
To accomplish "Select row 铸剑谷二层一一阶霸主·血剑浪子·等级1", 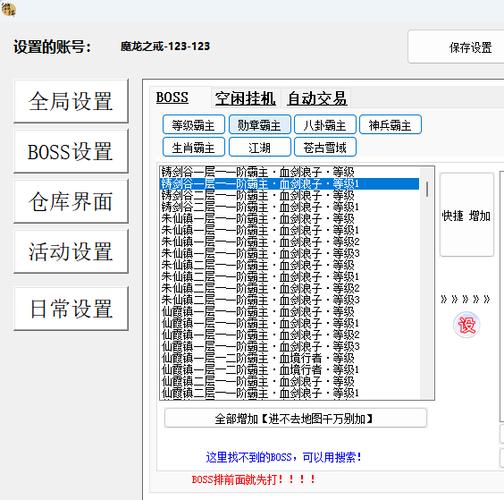I will tap(289, 207).
